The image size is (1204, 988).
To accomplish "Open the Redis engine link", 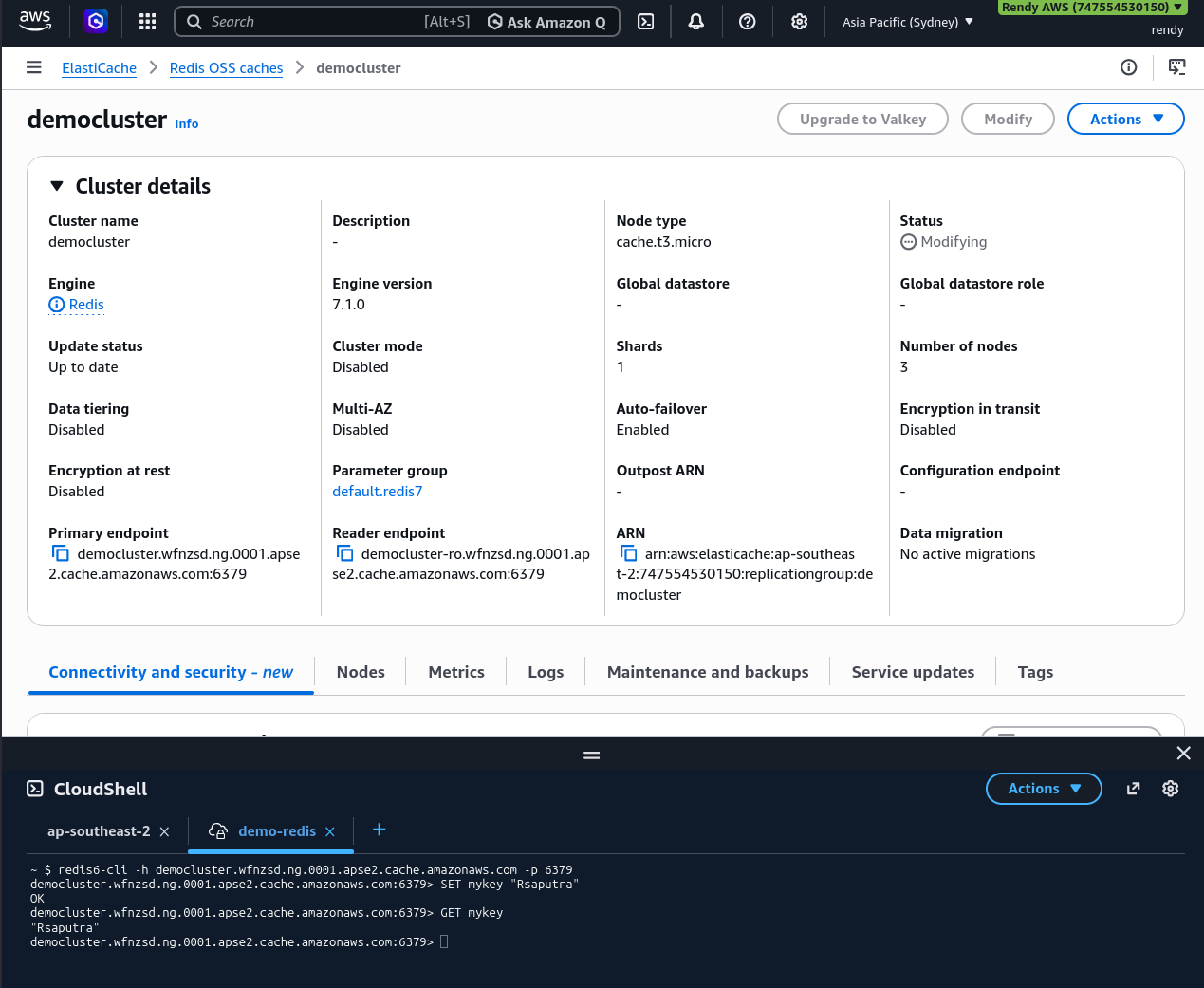I will (86, 305).
